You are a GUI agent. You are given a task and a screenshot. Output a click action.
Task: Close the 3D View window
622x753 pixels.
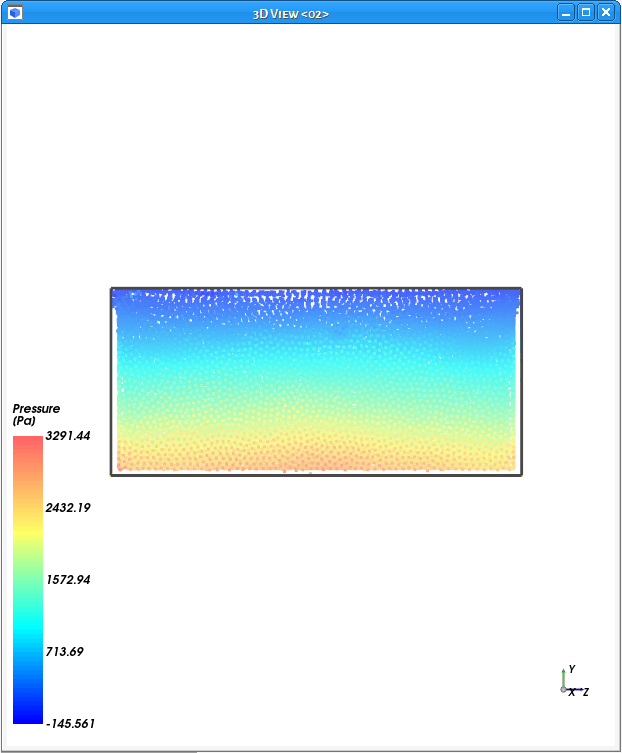(606, 12)
